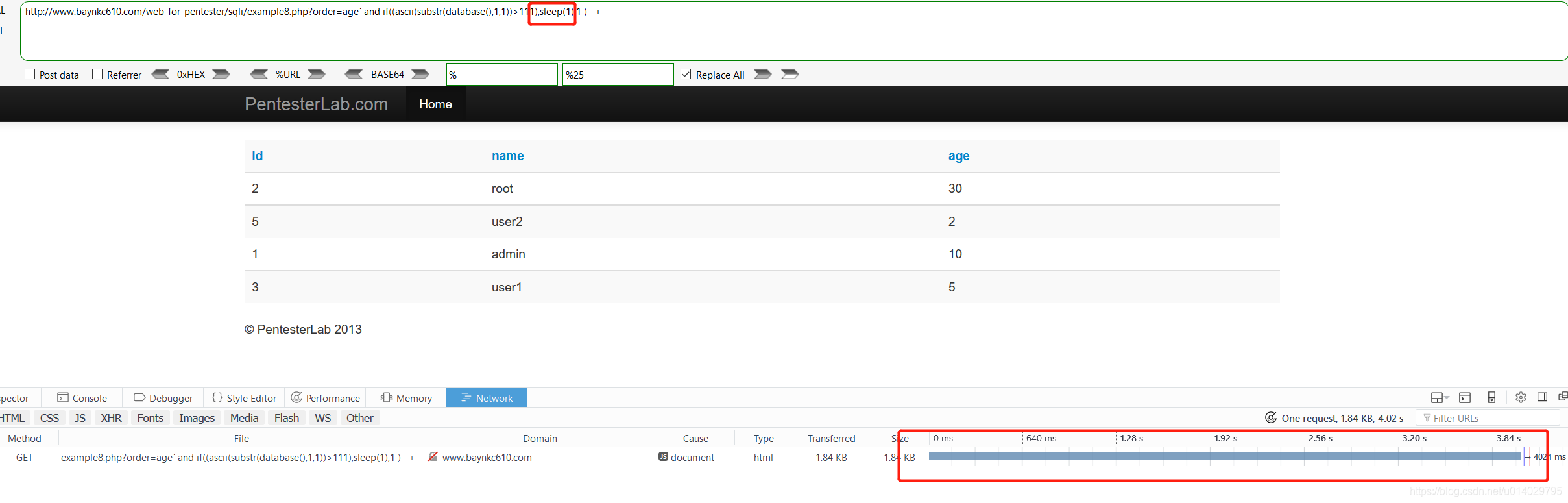The image size is (1568, 503).
Task: Click the search string field containing %
Action: click(x=502, y=74)
